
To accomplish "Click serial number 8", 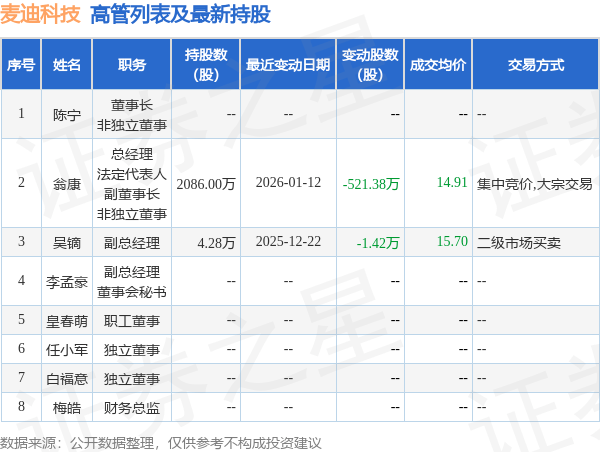I will [21, 406].
